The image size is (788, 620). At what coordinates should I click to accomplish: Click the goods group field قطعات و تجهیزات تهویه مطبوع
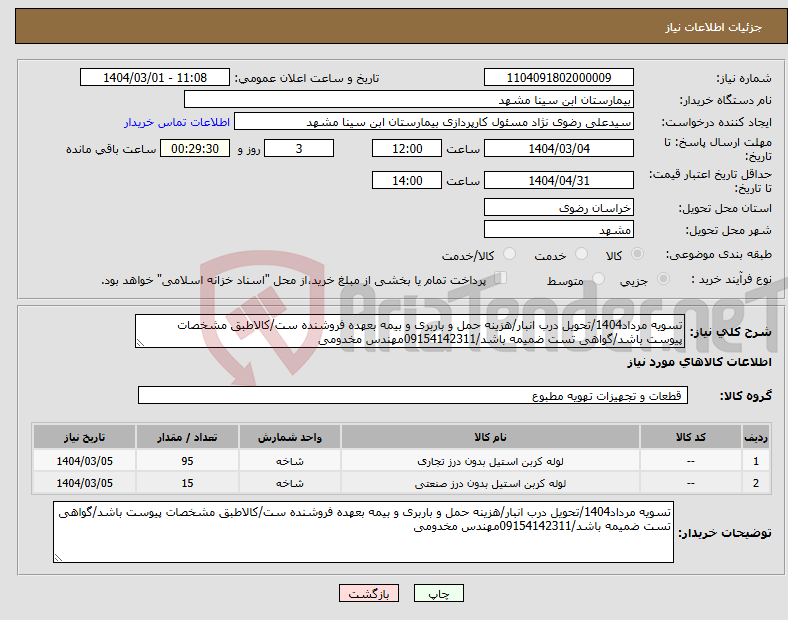413,395
